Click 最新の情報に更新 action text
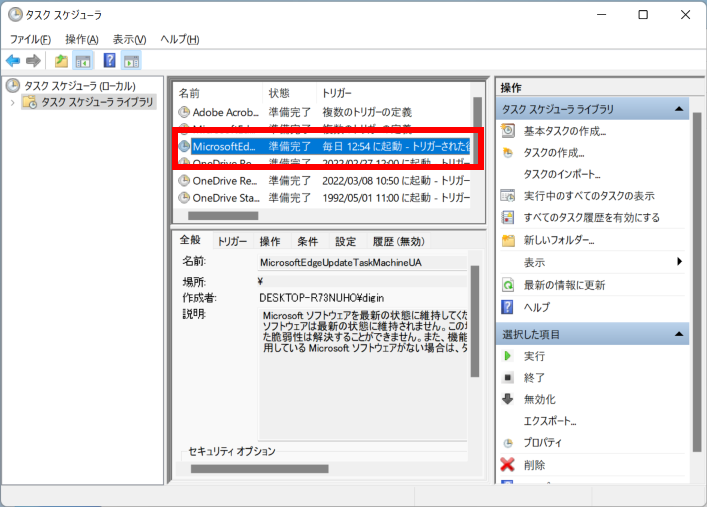Screen dimensions: 707x507 coord(564,285)
